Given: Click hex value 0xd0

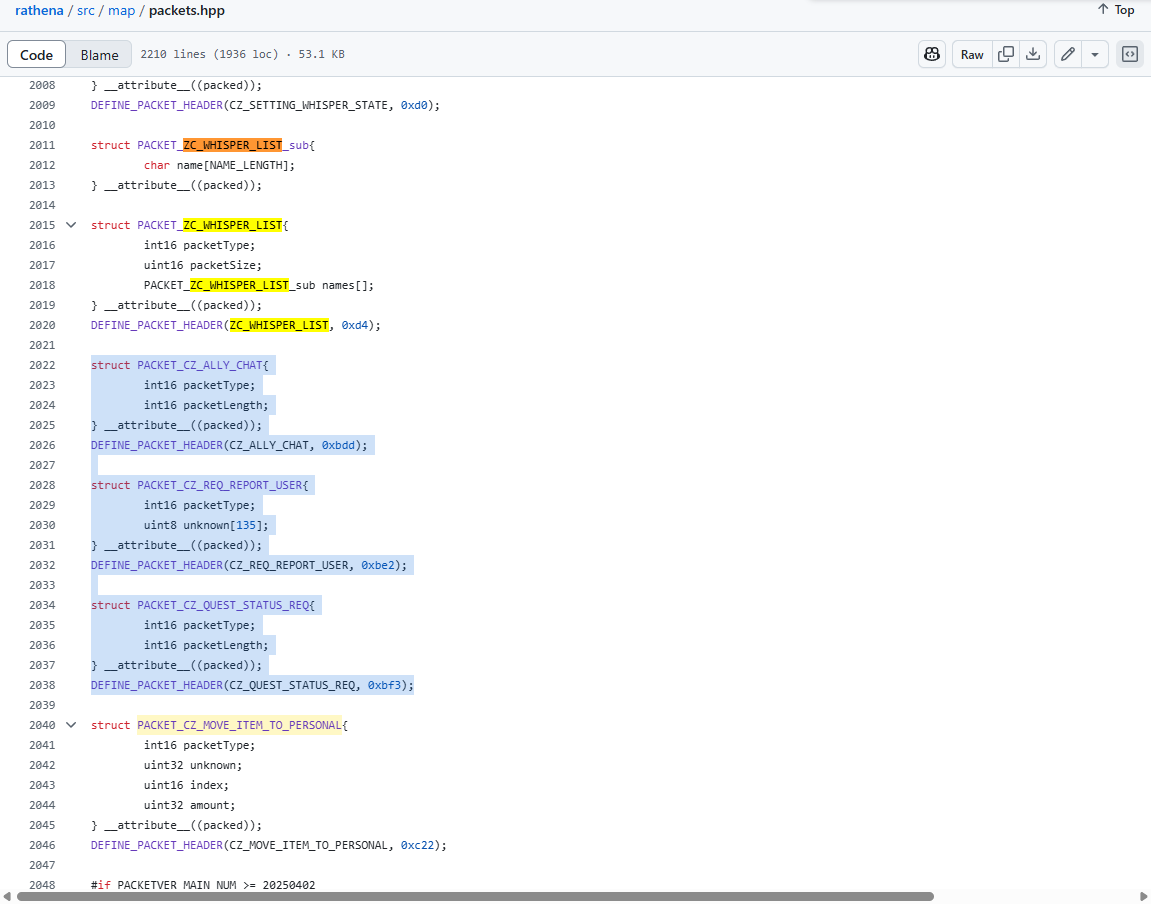Looking at the screenshot, I should pos(414,106).
